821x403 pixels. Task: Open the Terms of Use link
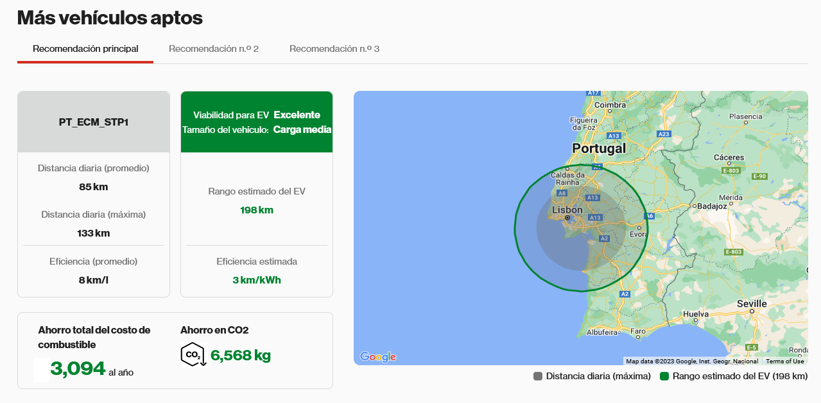(784, 361)
